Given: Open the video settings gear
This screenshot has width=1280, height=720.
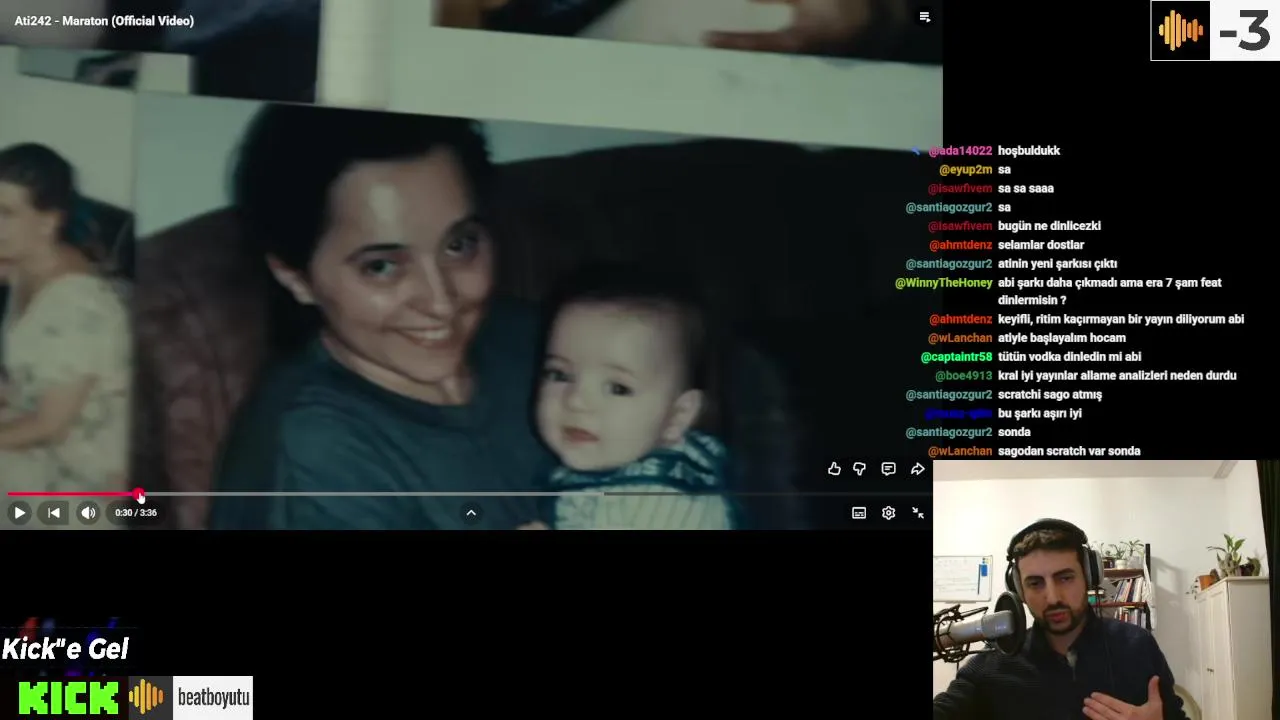Looking at the screenshot, I should pos(888,513).
